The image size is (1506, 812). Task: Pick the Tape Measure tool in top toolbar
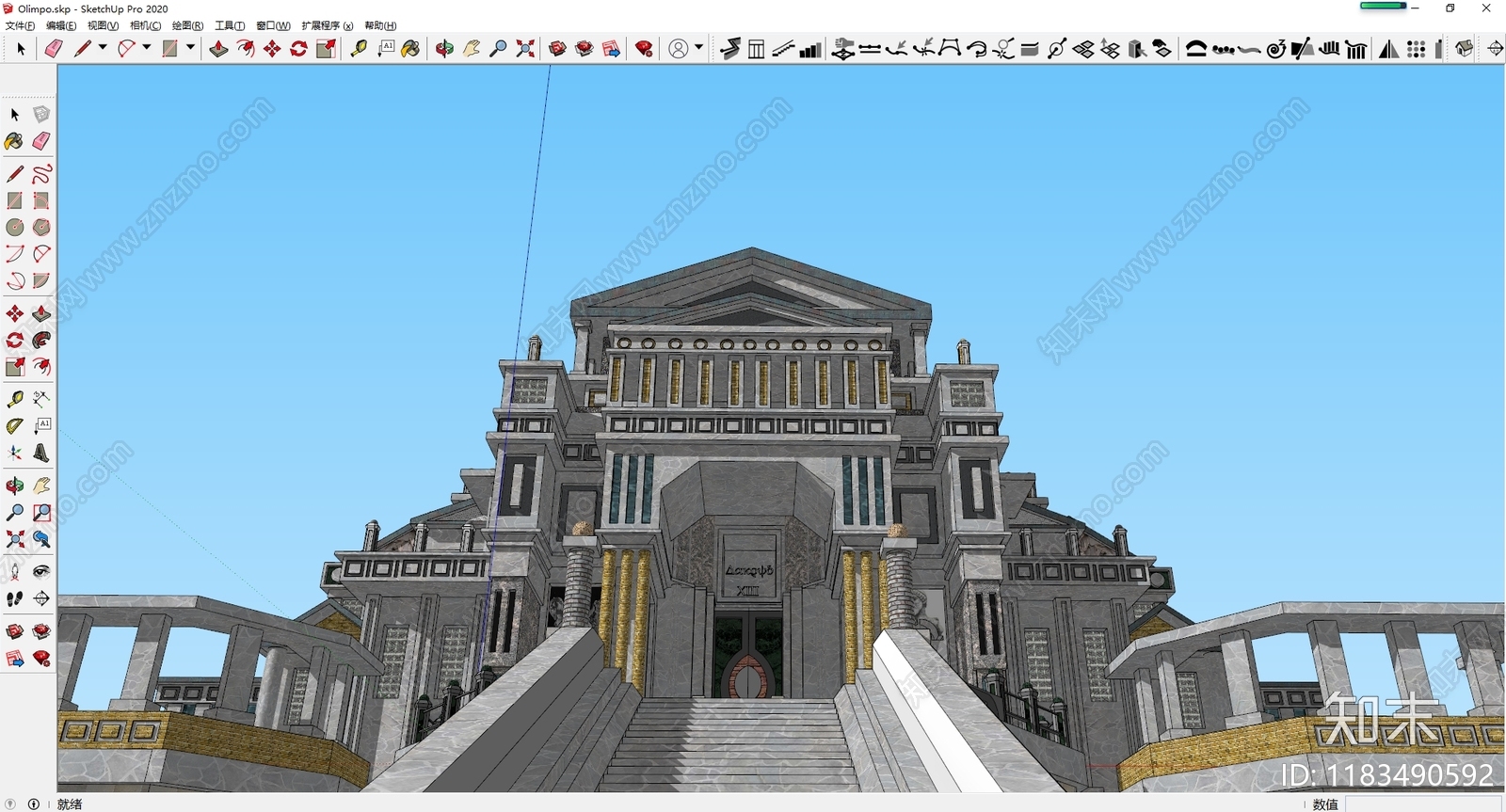359,49
